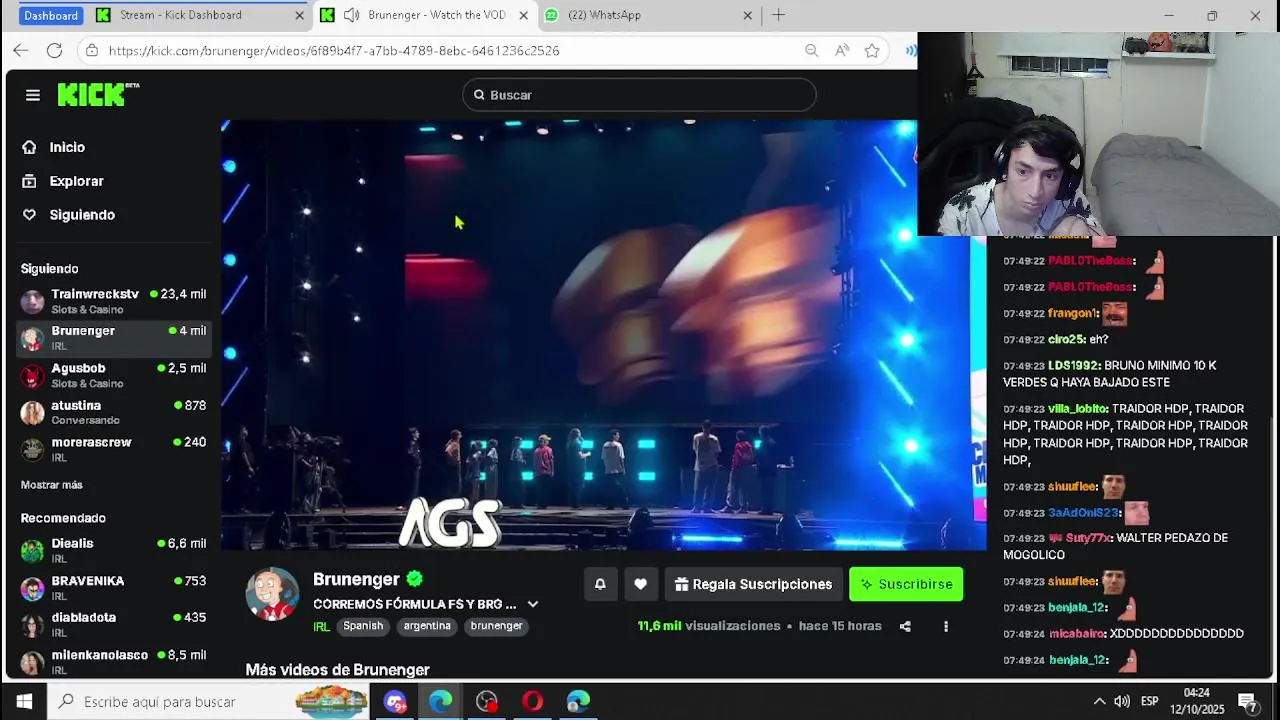
Task: Select the argentina tag
Action: 427,626
